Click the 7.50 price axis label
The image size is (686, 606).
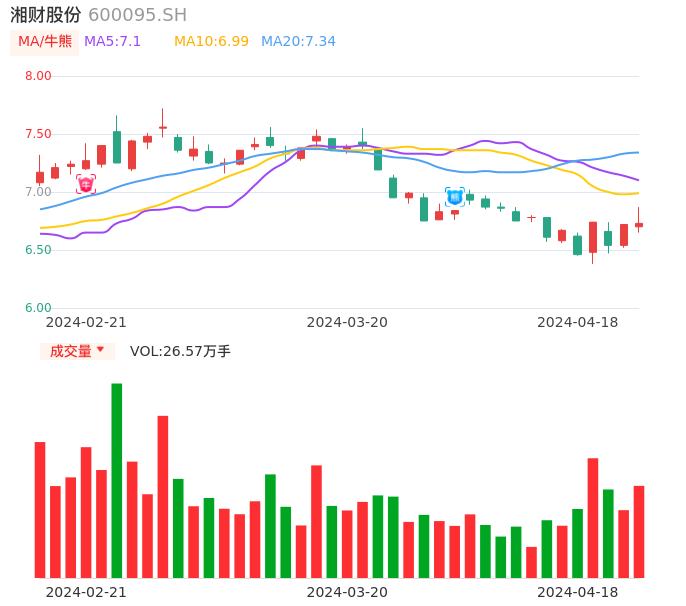38,134
